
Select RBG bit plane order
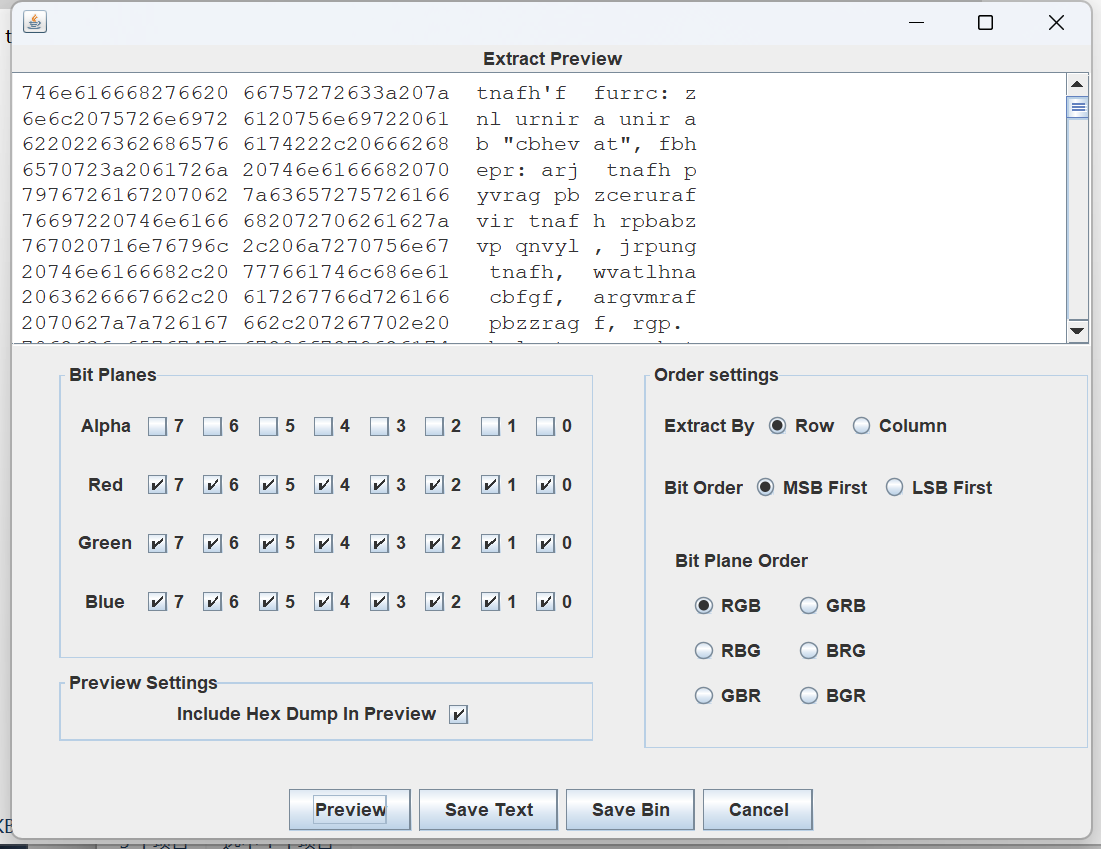point(704,651)
